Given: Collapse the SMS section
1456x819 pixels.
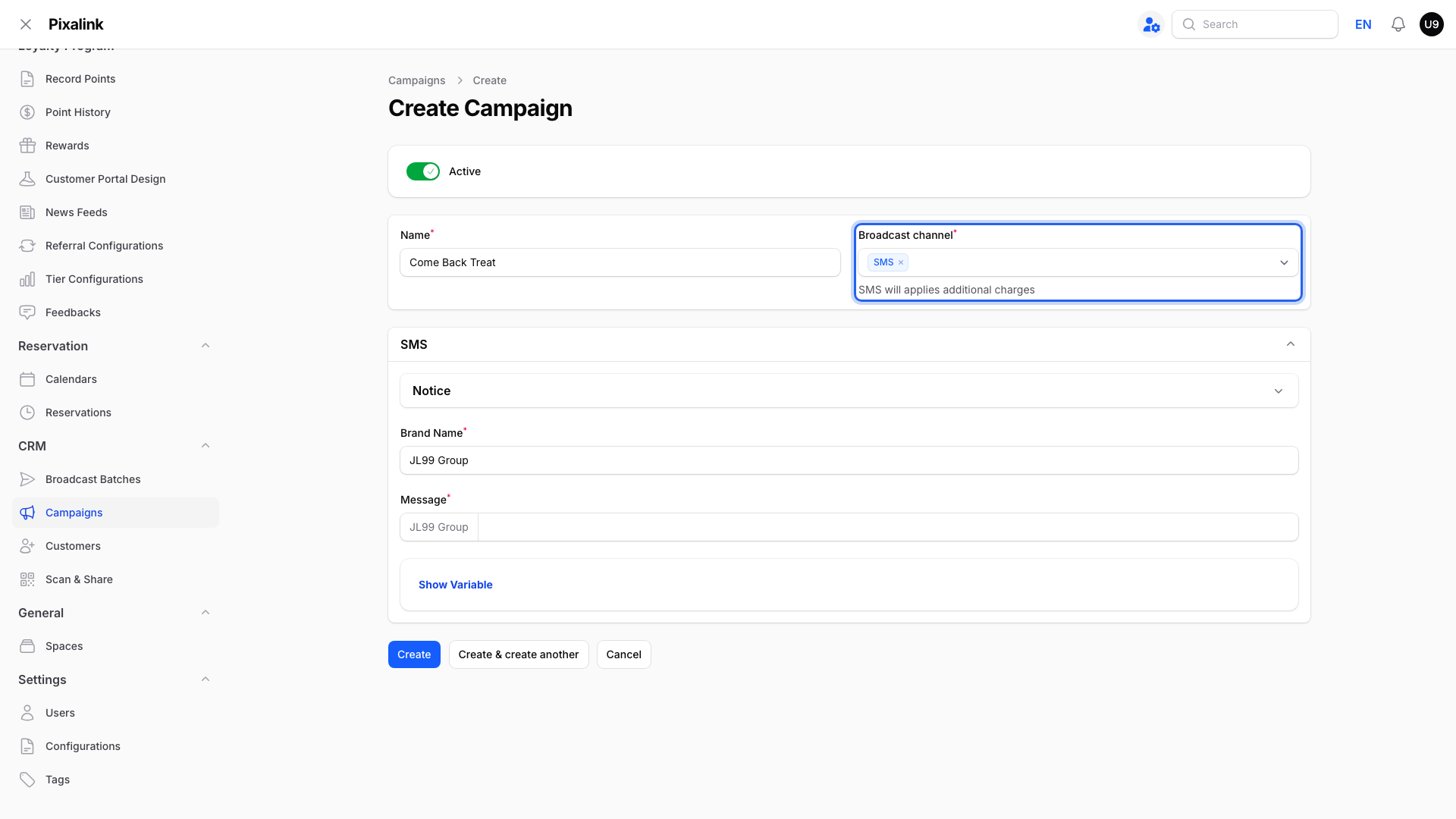Looking at the screenshot, I should 1291,344.
